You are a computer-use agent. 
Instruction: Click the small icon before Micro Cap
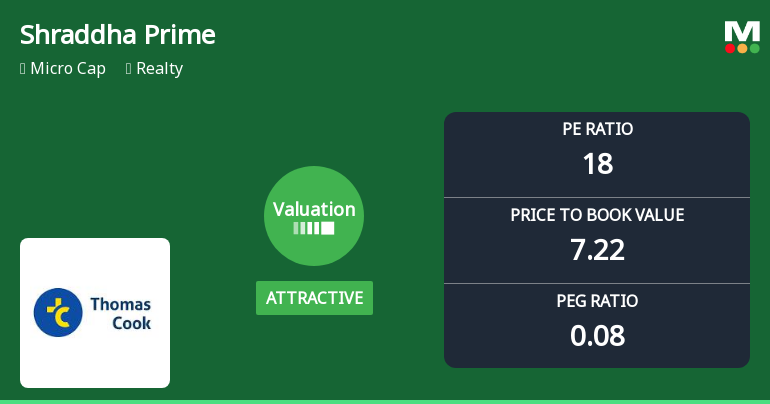[23, 69]
